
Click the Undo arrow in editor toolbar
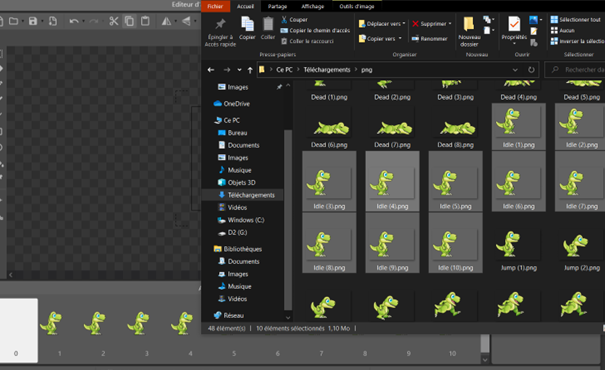[x=74, y=21]
